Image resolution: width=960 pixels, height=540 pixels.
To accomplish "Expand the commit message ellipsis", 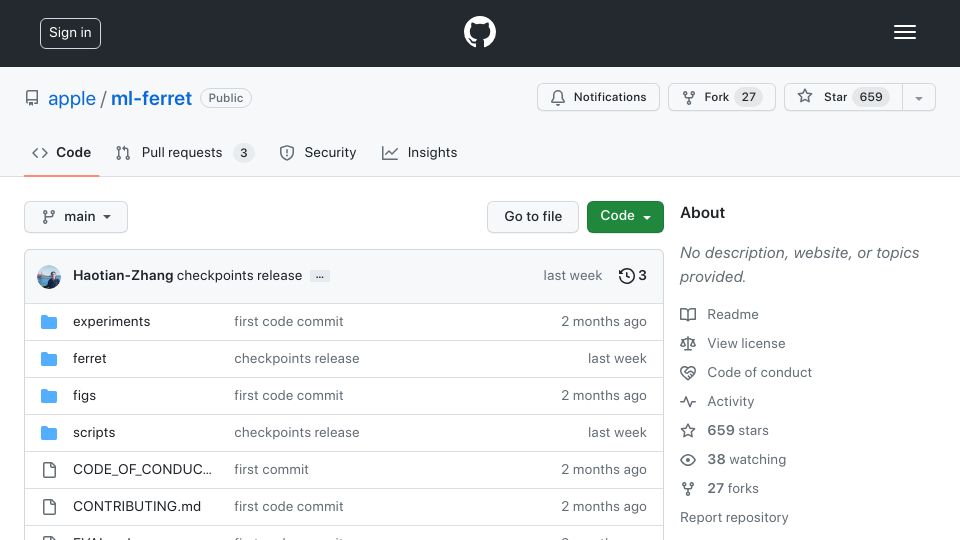I will (320, 276).
